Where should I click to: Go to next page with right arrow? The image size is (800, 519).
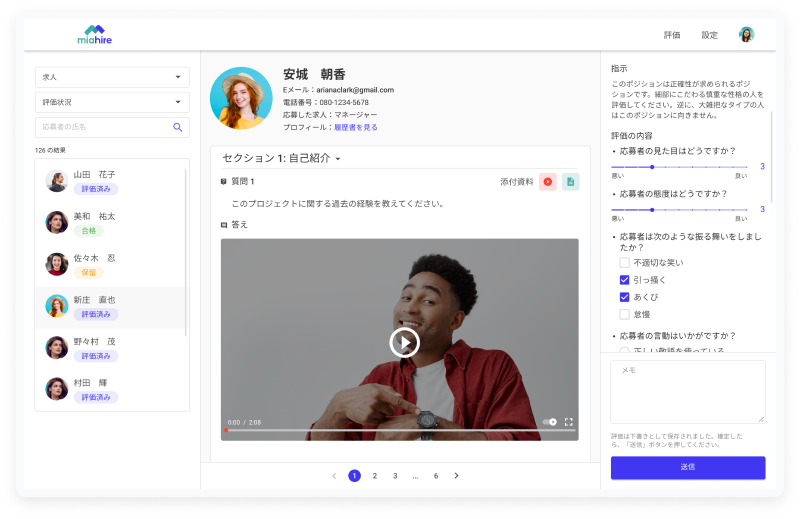(x=457, y=476)
